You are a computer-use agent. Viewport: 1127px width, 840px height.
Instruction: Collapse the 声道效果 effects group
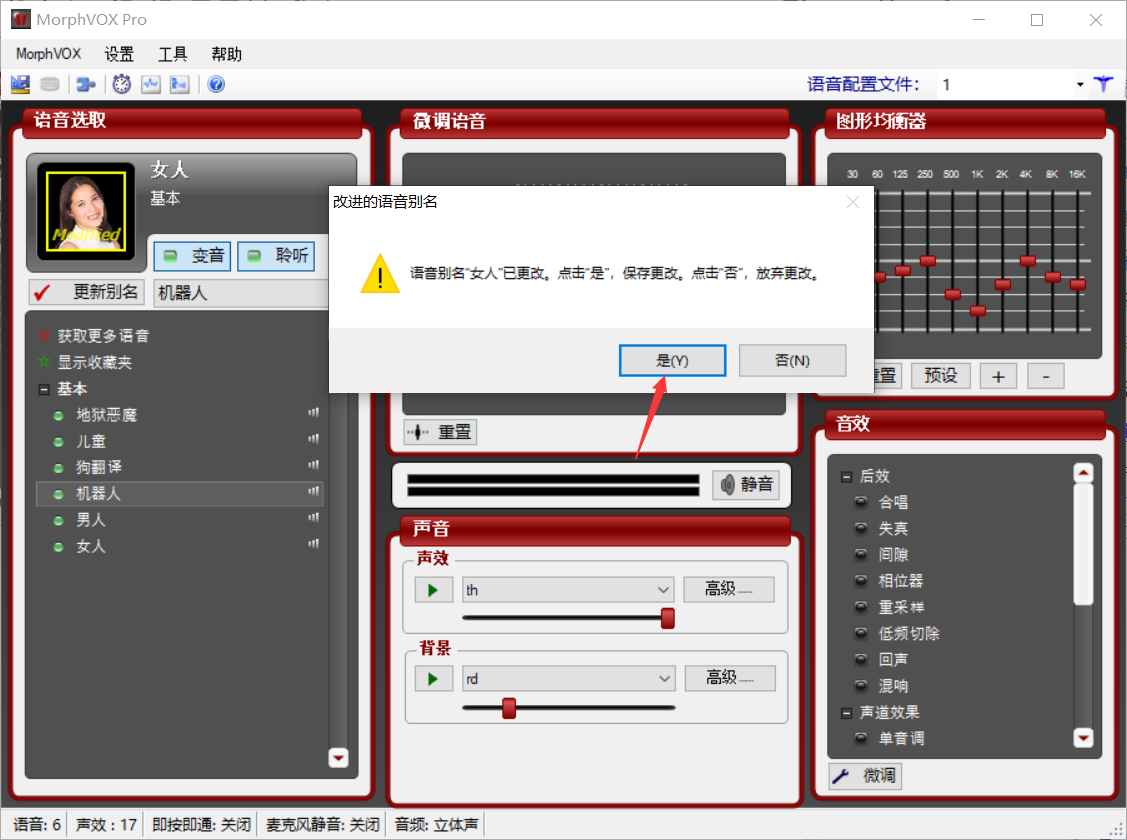point(846,713)
